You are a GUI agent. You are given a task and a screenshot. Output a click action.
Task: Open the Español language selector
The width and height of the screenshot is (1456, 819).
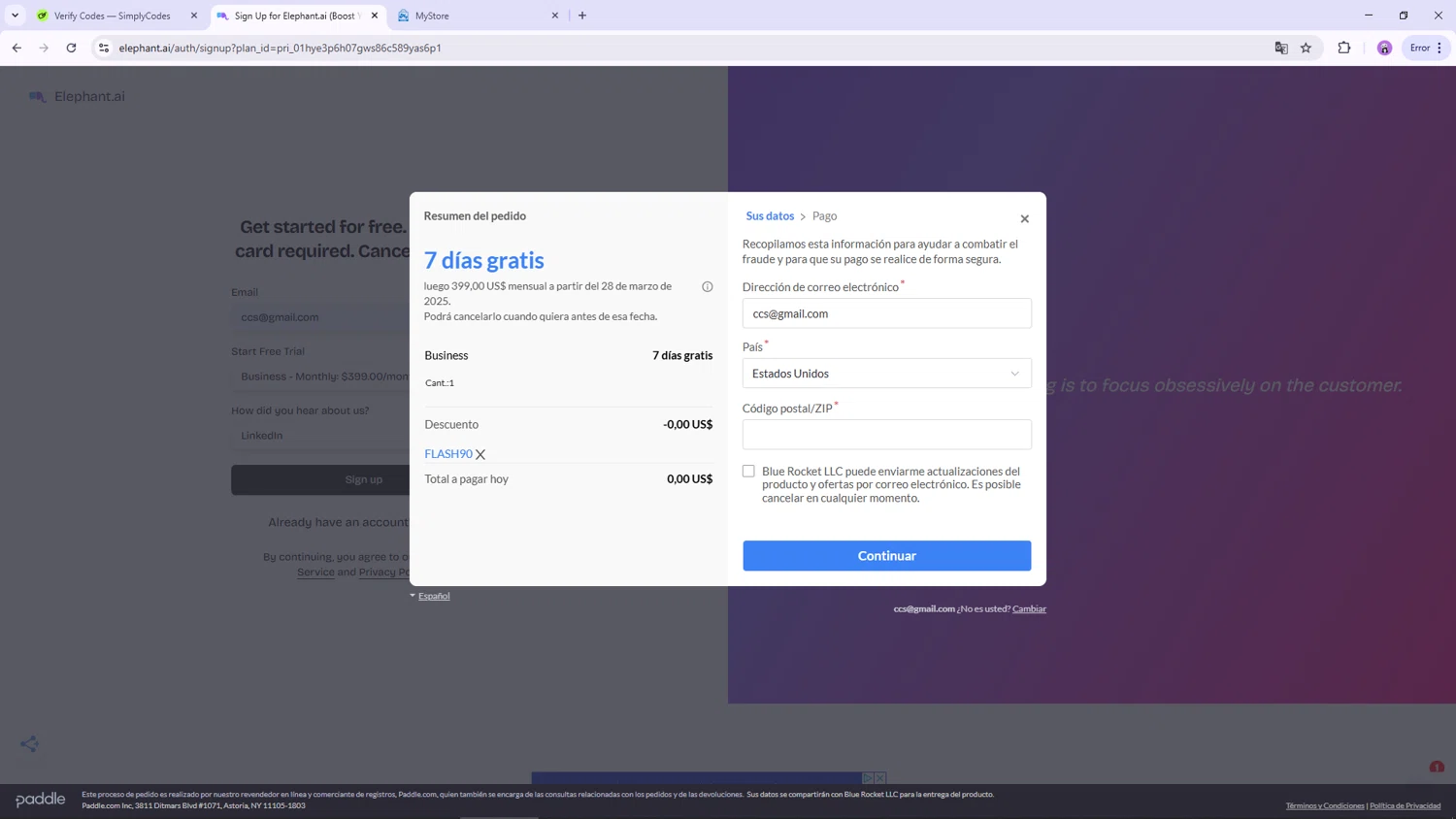tap(430, 596)
